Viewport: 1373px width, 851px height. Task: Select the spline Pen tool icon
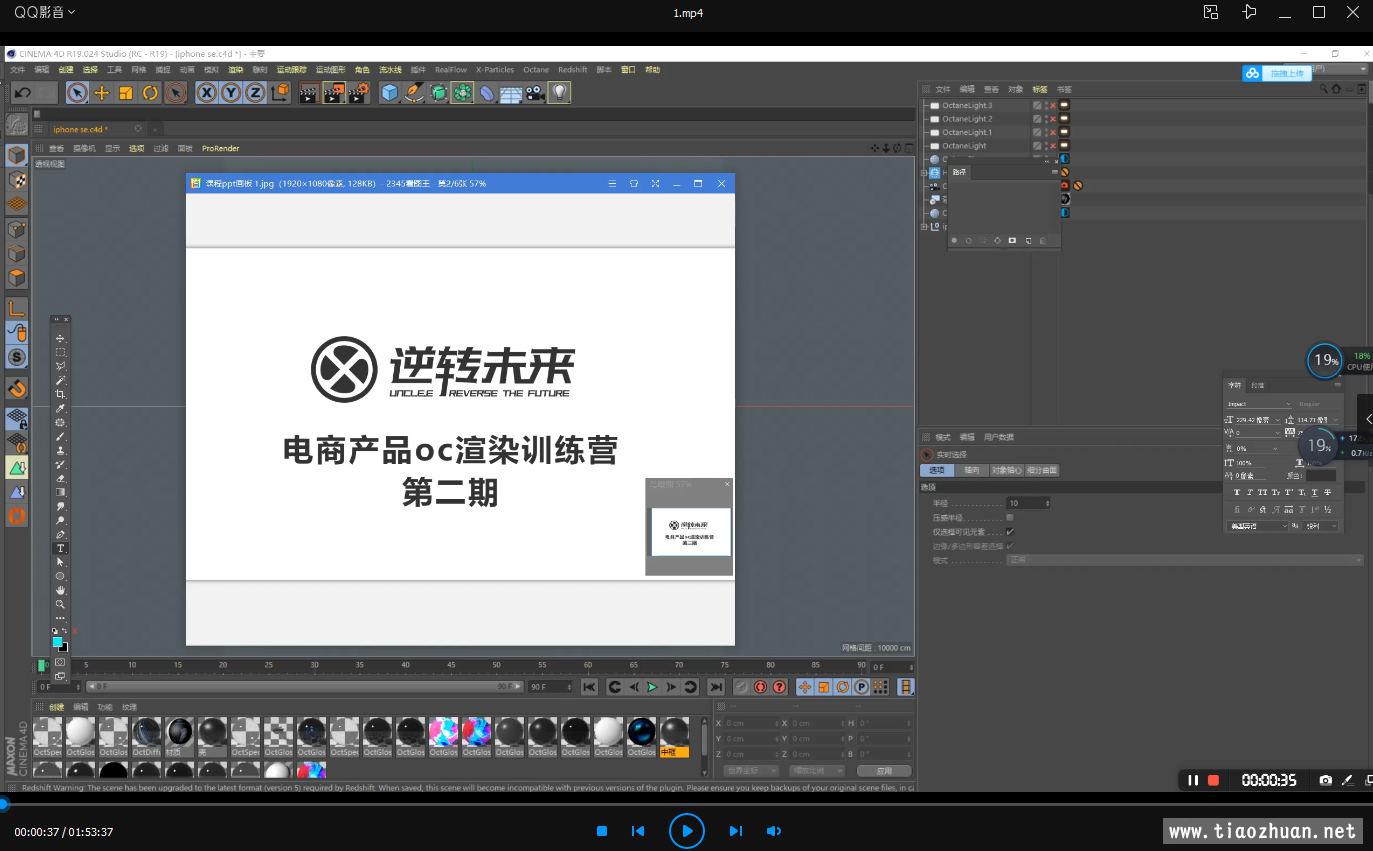coord(414,93)
